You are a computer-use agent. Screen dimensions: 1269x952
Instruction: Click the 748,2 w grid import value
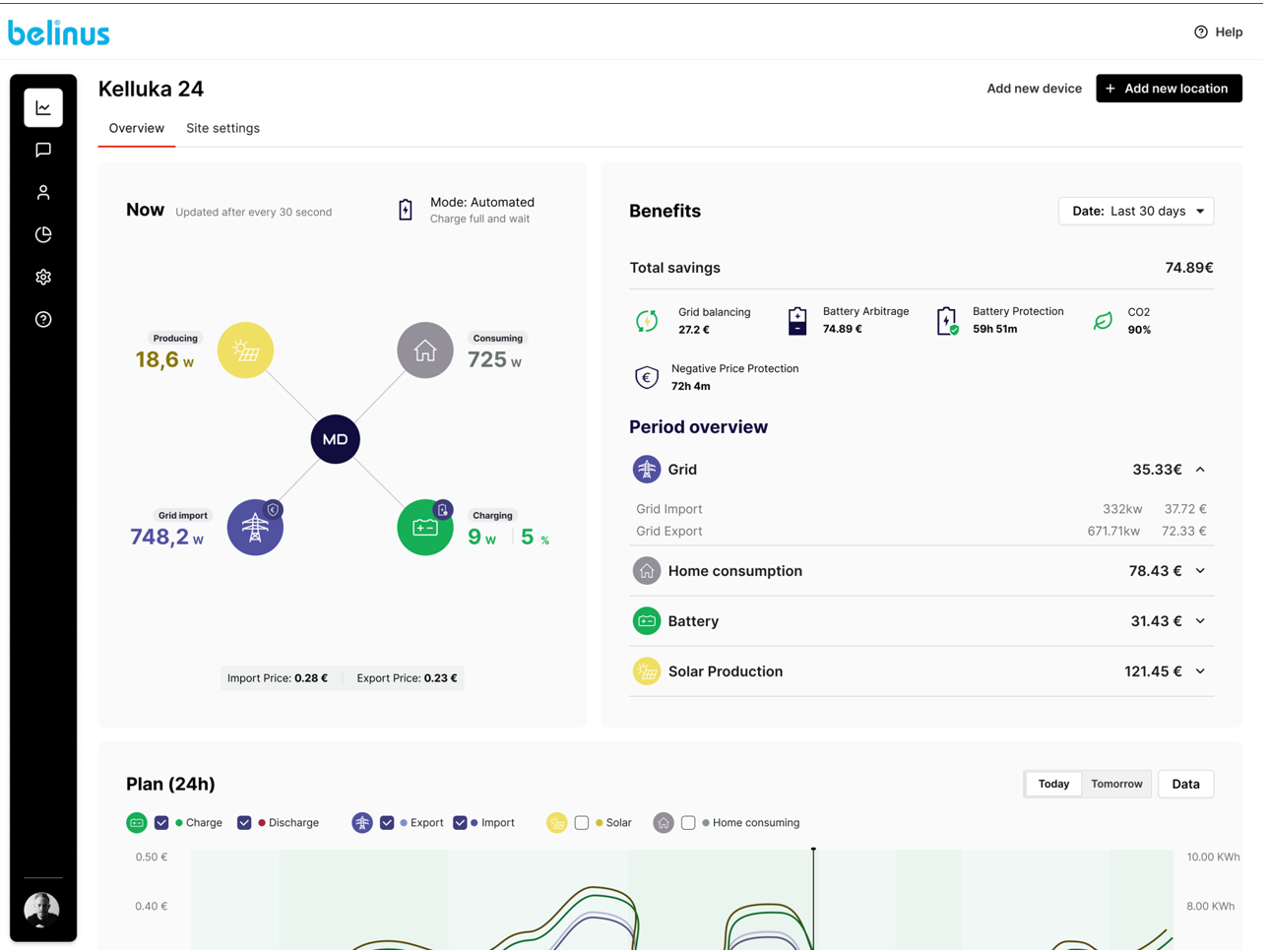[x=167, y=537]
